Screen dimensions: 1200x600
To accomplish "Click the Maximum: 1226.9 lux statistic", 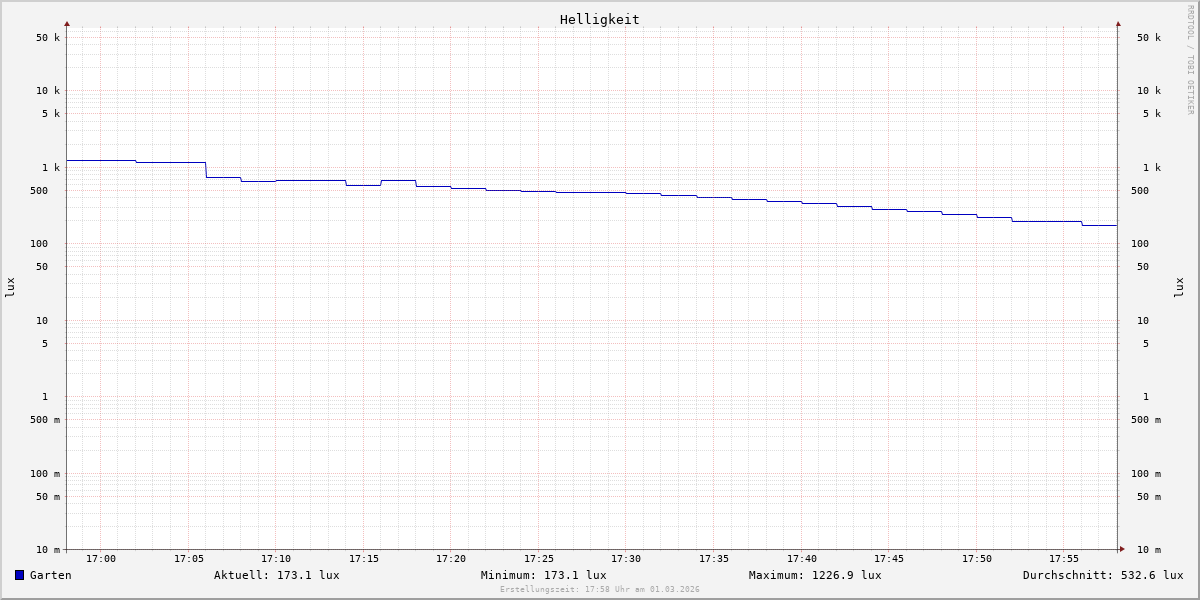I will click(x=815, y=575).
